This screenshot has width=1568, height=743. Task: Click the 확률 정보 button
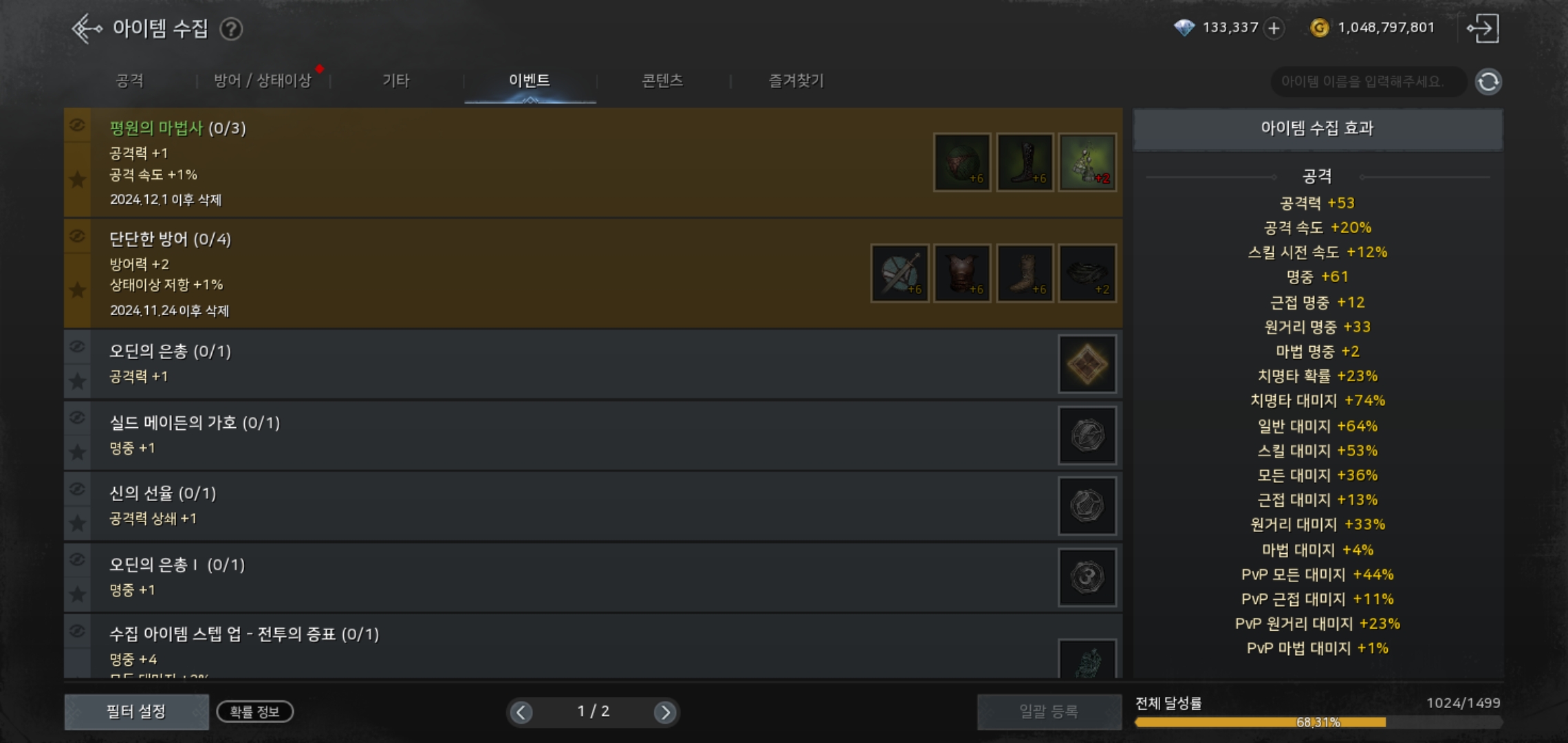(255, 712)
